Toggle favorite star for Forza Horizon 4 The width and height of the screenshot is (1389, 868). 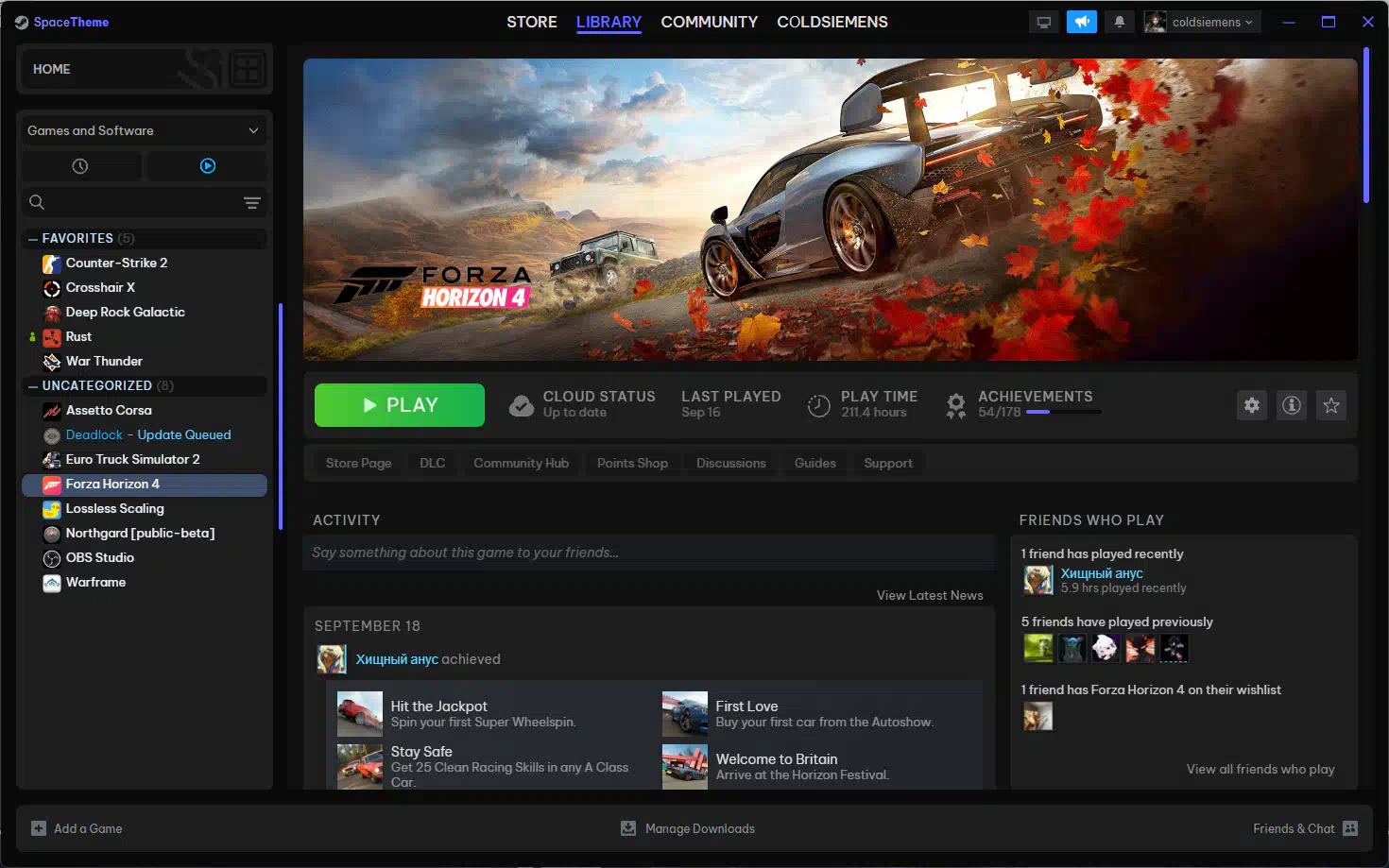(x=1331, y=405)
